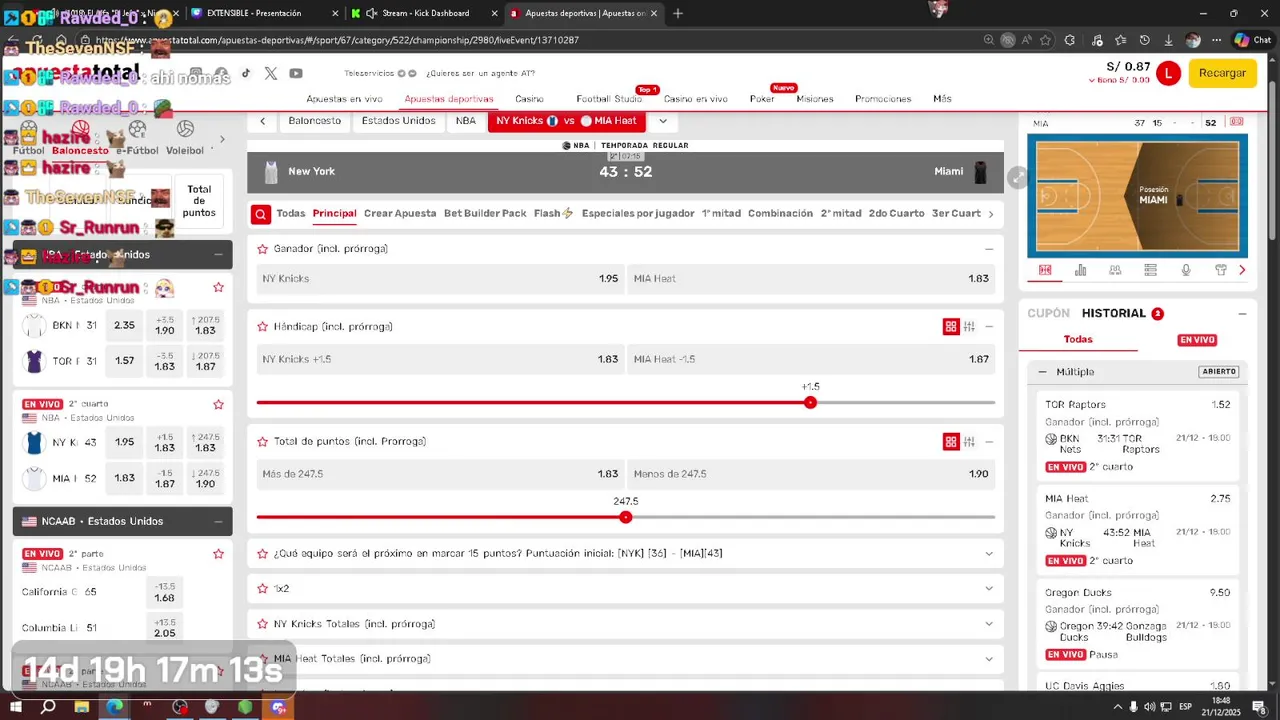The width and height of the screenshot is (1280, 720).
Task: Switch Hándicap to grid layout icon
Action: [951, 327]
